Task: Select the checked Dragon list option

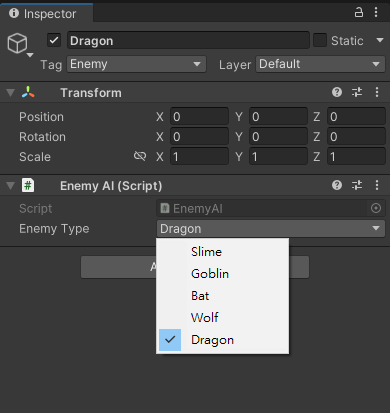Action: (x=222, y=340)
